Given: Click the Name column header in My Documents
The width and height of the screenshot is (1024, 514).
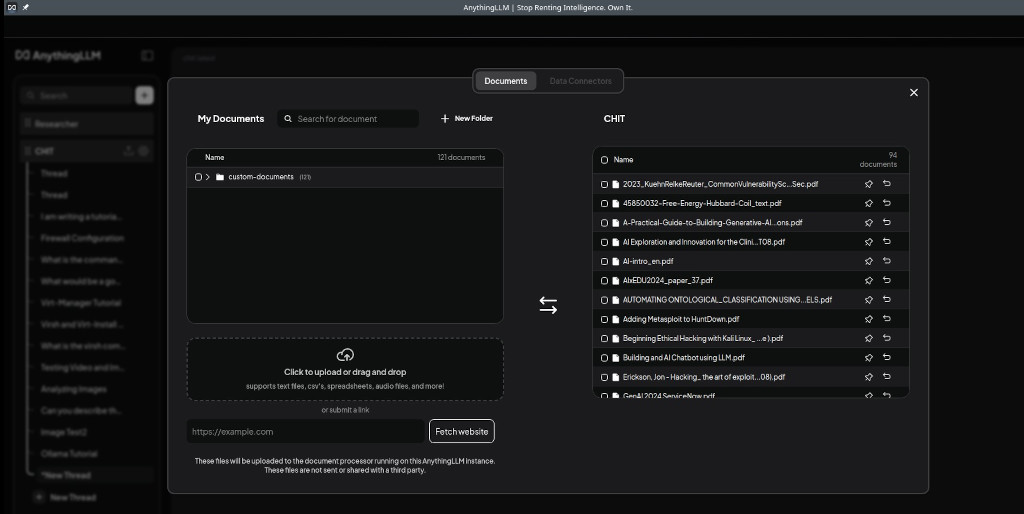Looking at the screenshot, I should (x=214, y=157).
